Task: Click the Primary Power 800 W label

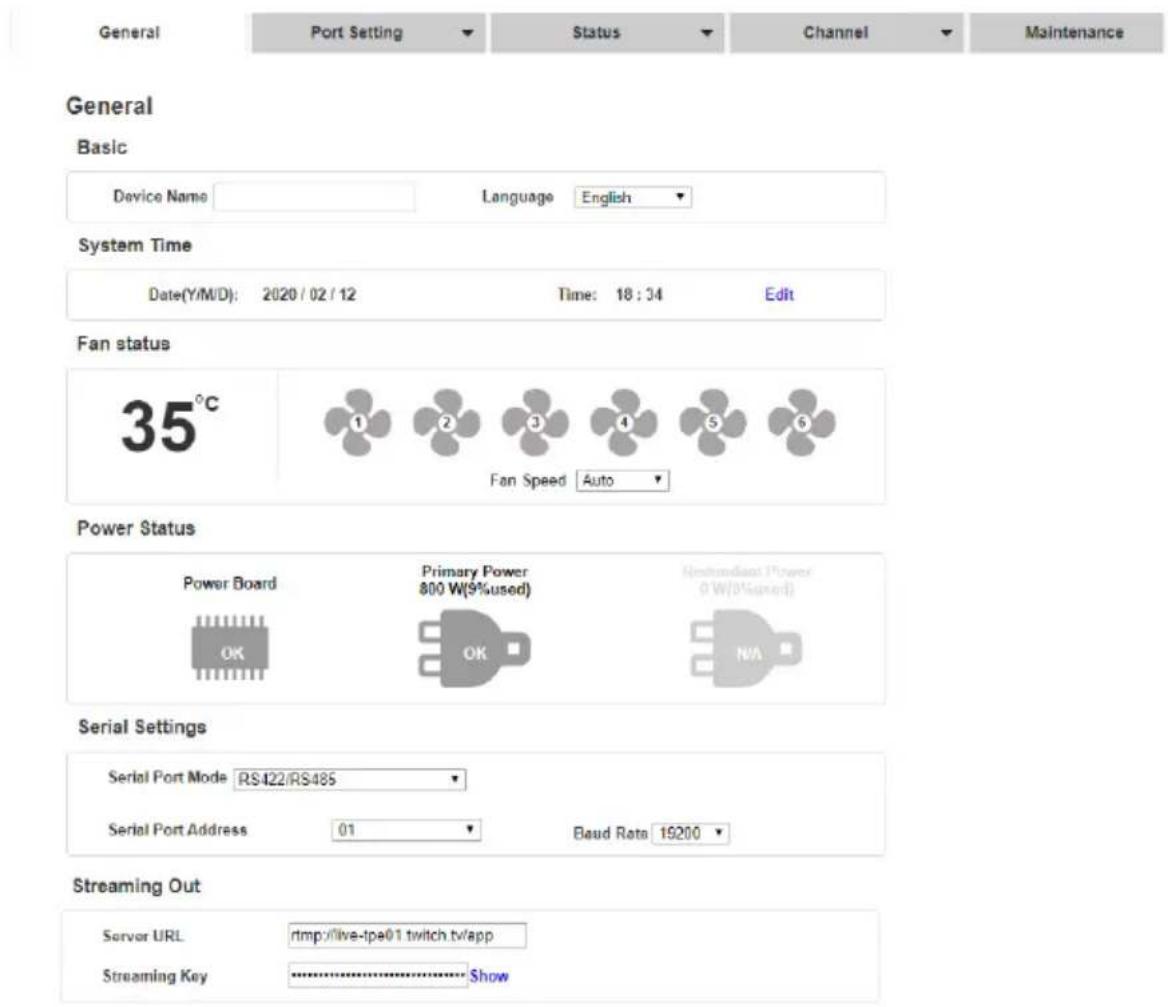Action: pyautogui.click(x=474, y=580)
